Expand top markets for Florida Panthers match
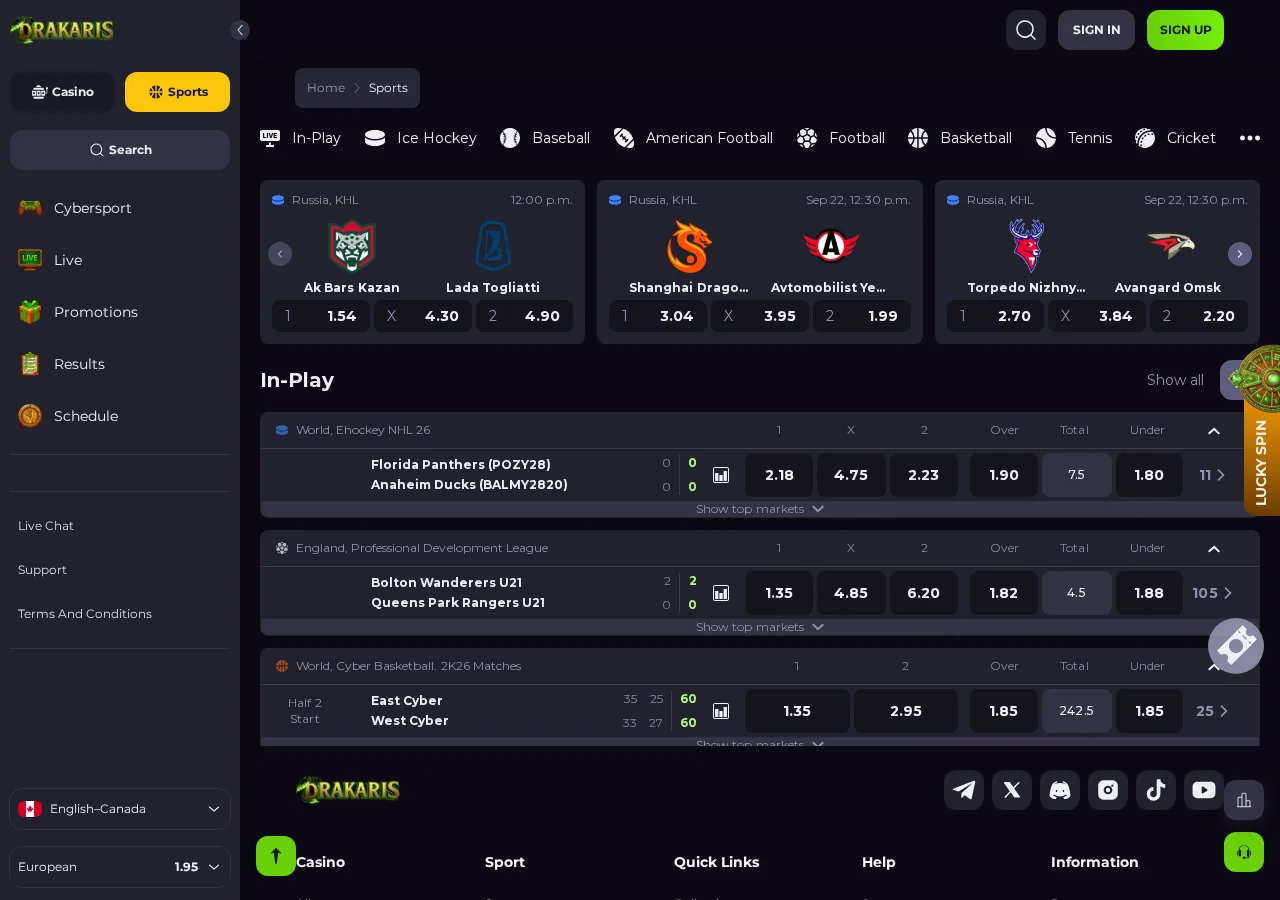1280x900 pixels. (x=760, y=509)
